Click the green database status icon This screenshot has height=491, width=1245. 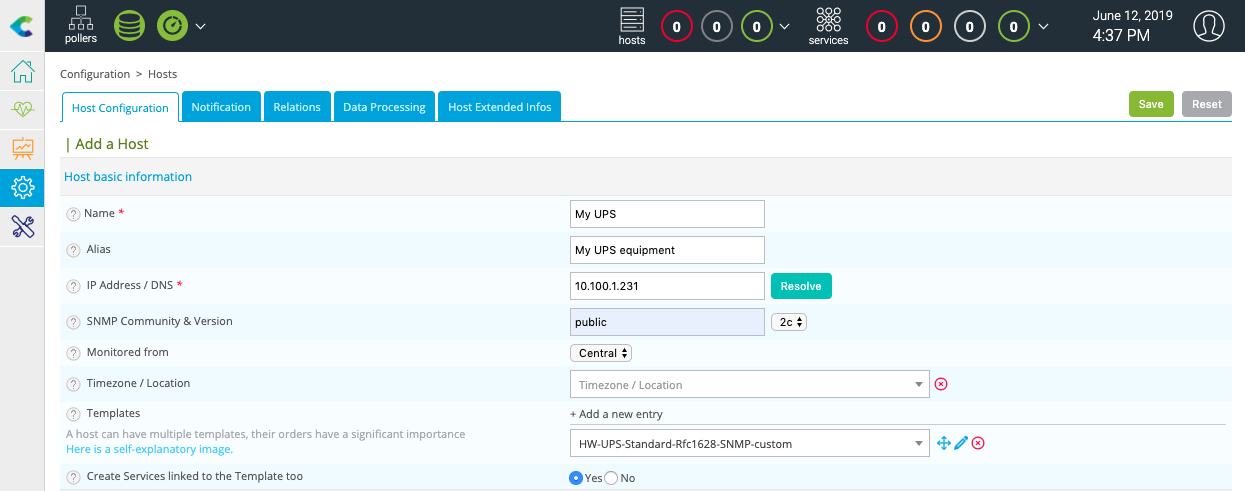click(129, 25)
